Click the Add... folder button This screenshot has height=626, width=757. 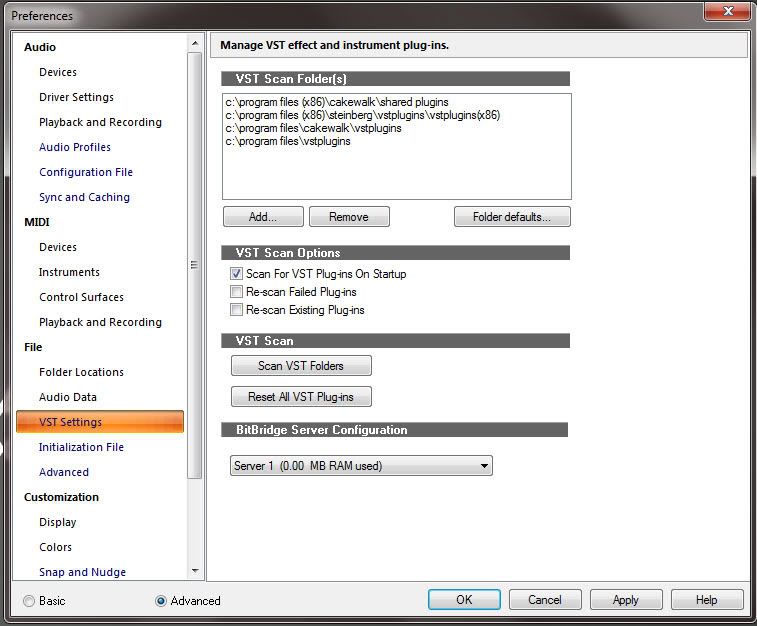point(263,217)
